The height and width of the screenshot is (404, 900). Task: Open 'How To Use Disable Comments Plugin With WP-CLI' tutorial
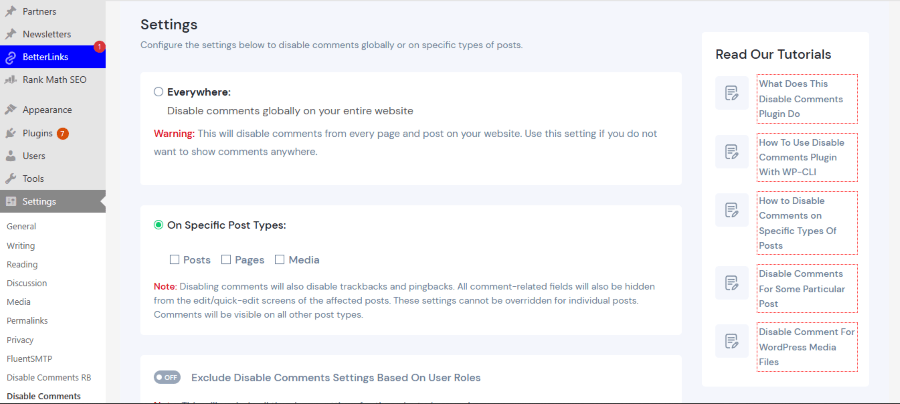pyautogui.click(x=806, y=157)
